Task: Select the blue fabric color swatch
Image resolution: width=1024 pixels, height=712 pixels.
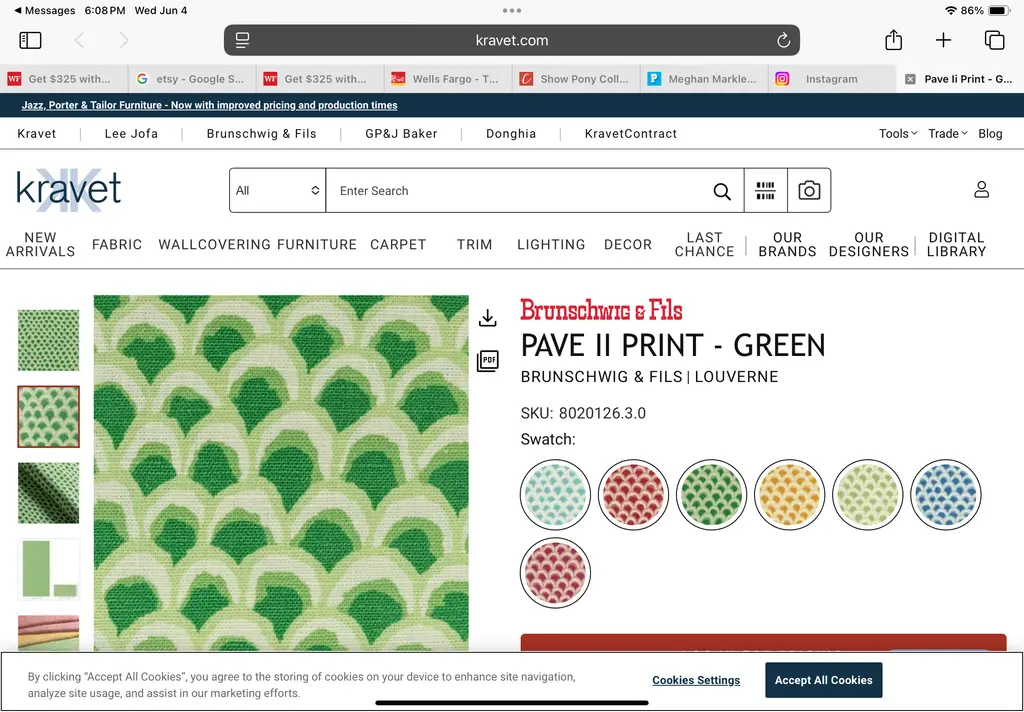Action: click(946, 495)
